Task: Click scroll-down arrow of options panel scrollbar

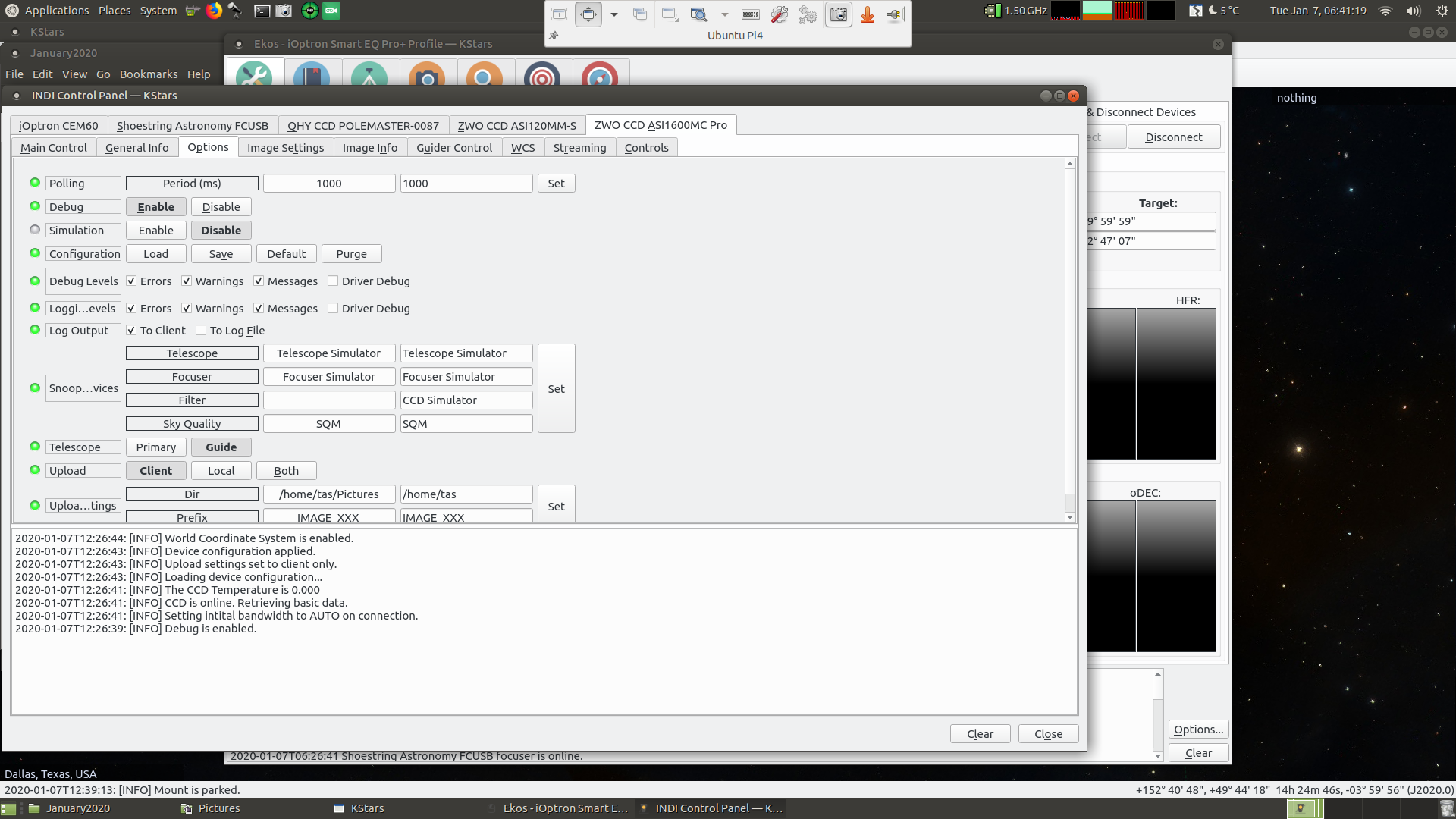Action: pyautogui.click(x=1070, y=517)
